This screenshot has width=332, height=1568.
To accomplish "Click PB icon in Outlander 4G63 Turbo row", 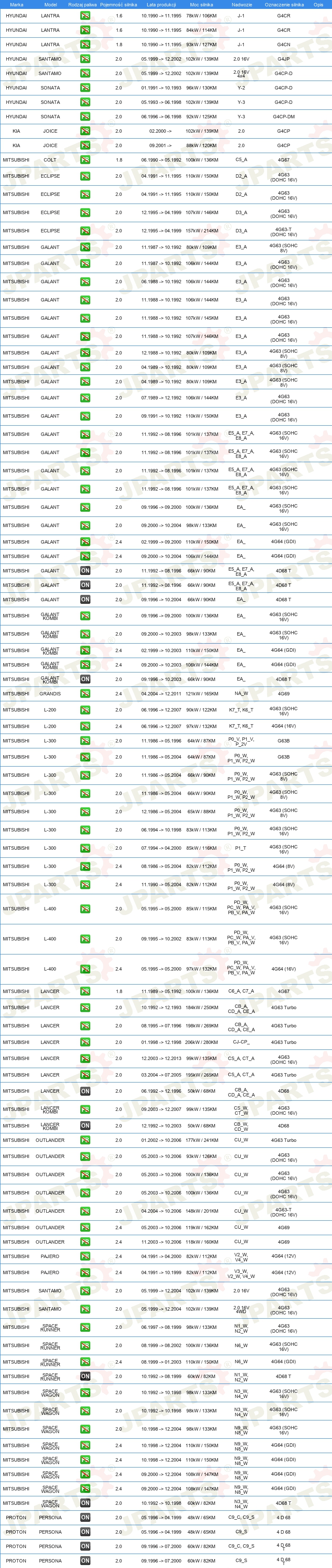I will [85, 1140].
